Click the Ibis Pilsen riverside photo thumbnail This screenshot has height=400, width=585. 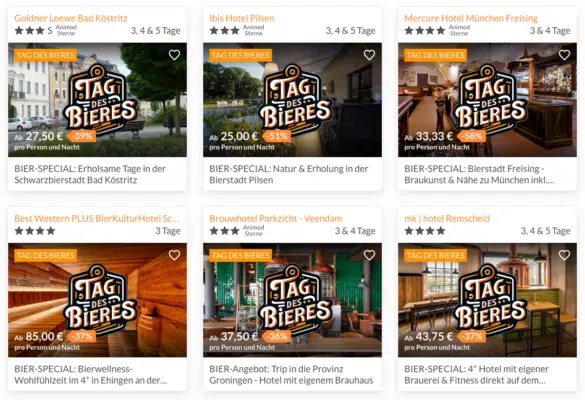(x=292, y=100)
